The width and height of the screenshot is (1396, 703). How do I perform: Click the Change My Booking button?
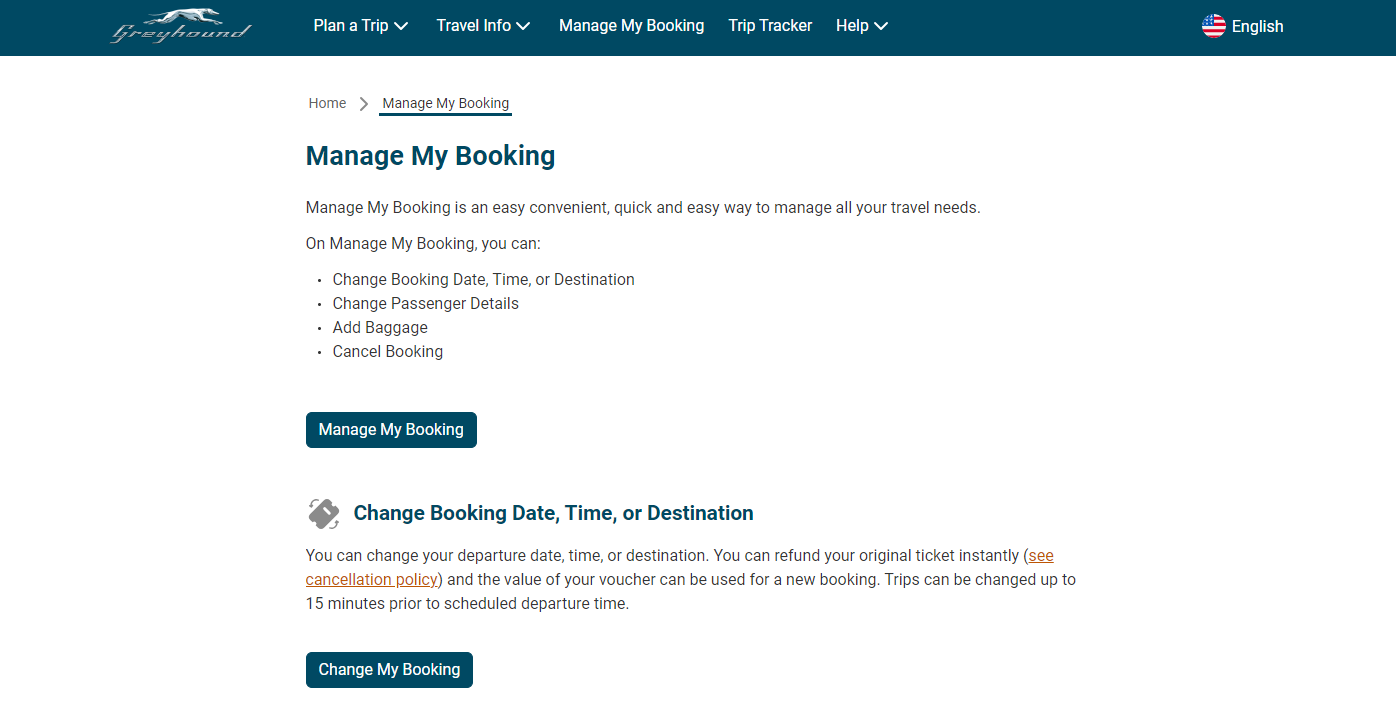pos(389,670)
